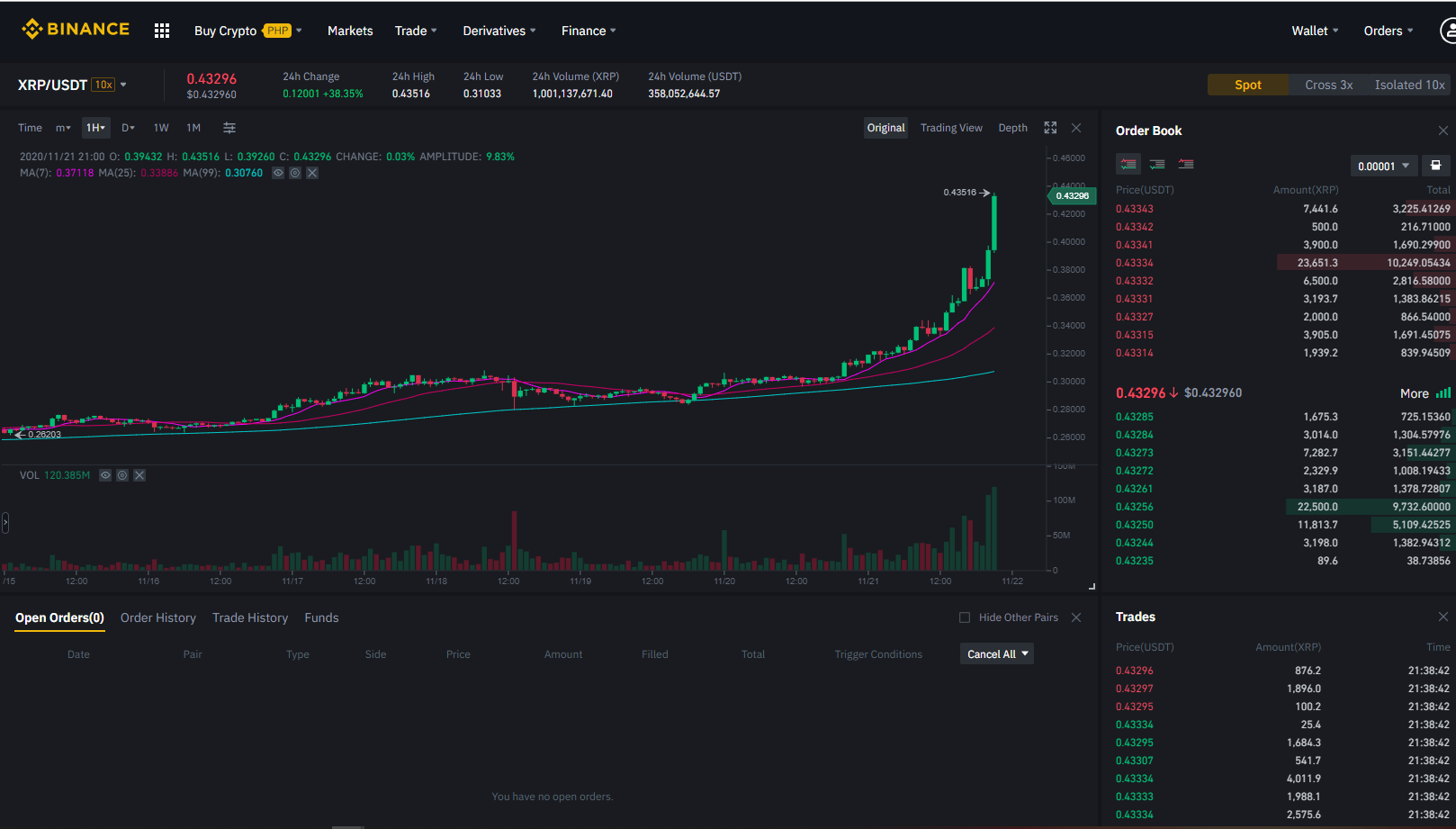Open XRP/USDT pair selector arrow
1456x829 pixels.
(x=123, y=85)
